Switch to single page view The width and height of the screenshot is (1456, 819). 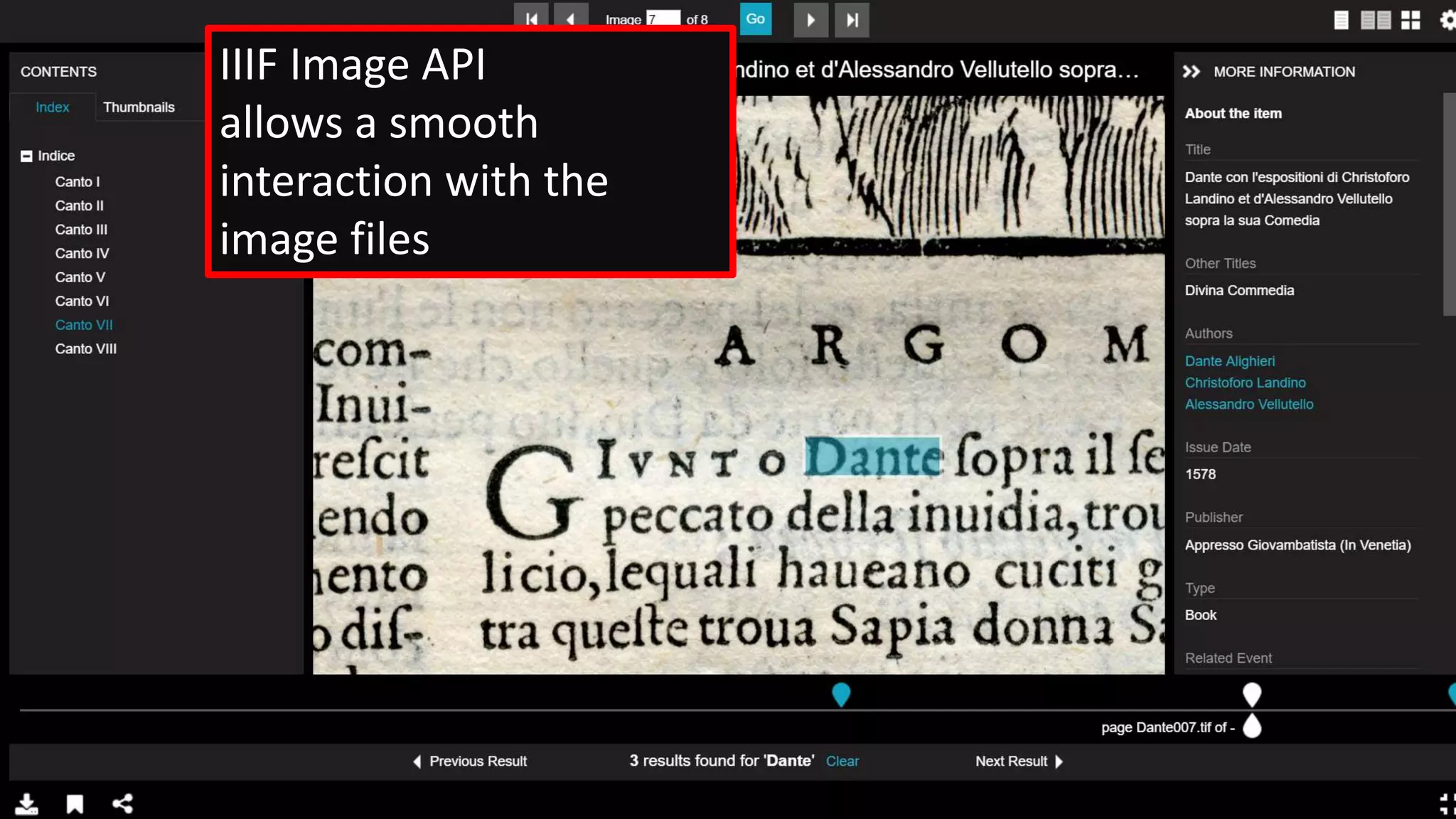(1341, 20)
